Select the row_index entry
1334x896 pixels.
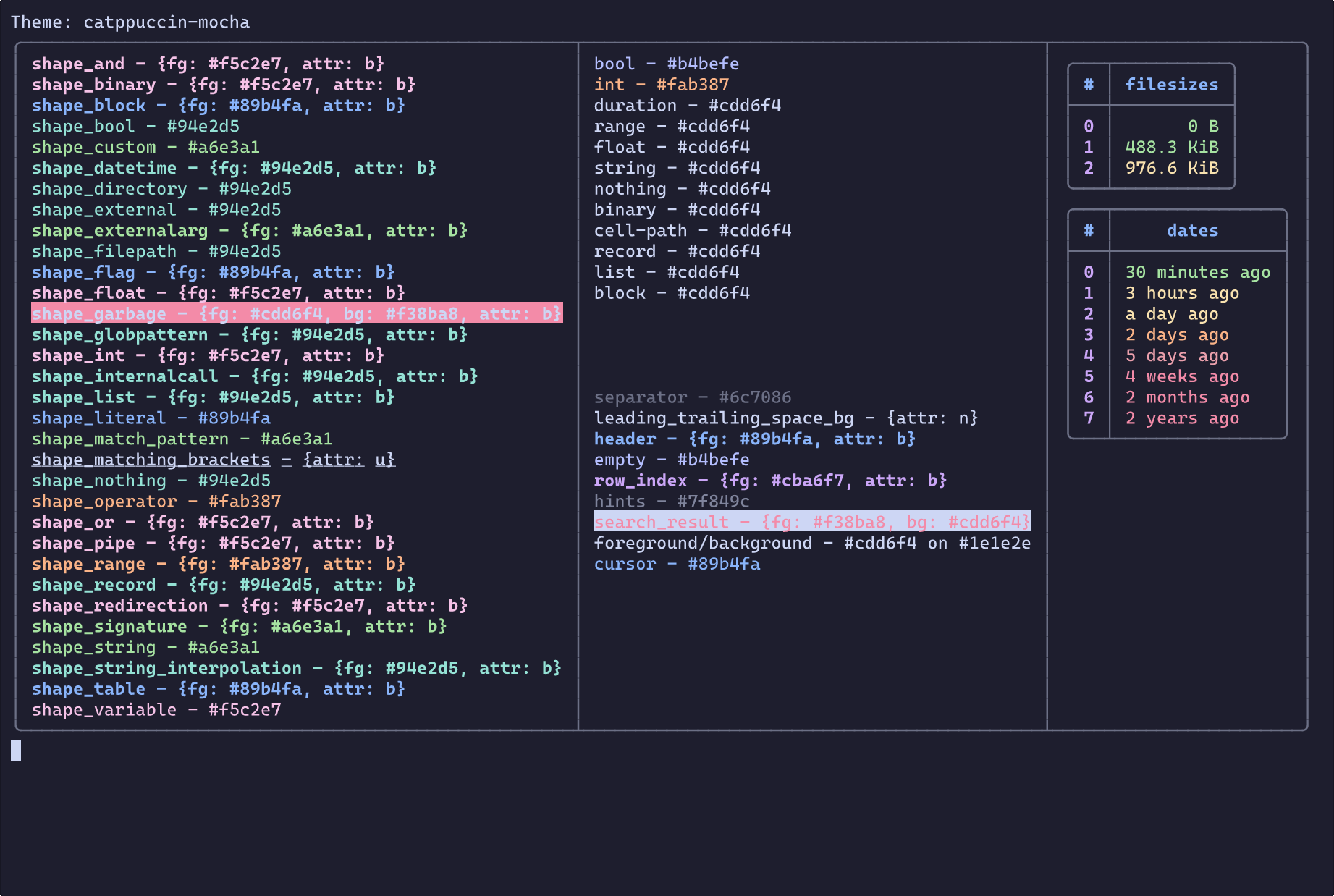(x=771, y=481)
